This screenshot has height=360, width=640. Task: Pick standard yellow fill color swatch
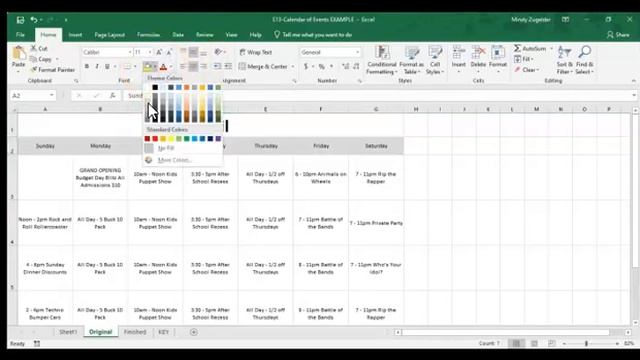click(171, 139)
